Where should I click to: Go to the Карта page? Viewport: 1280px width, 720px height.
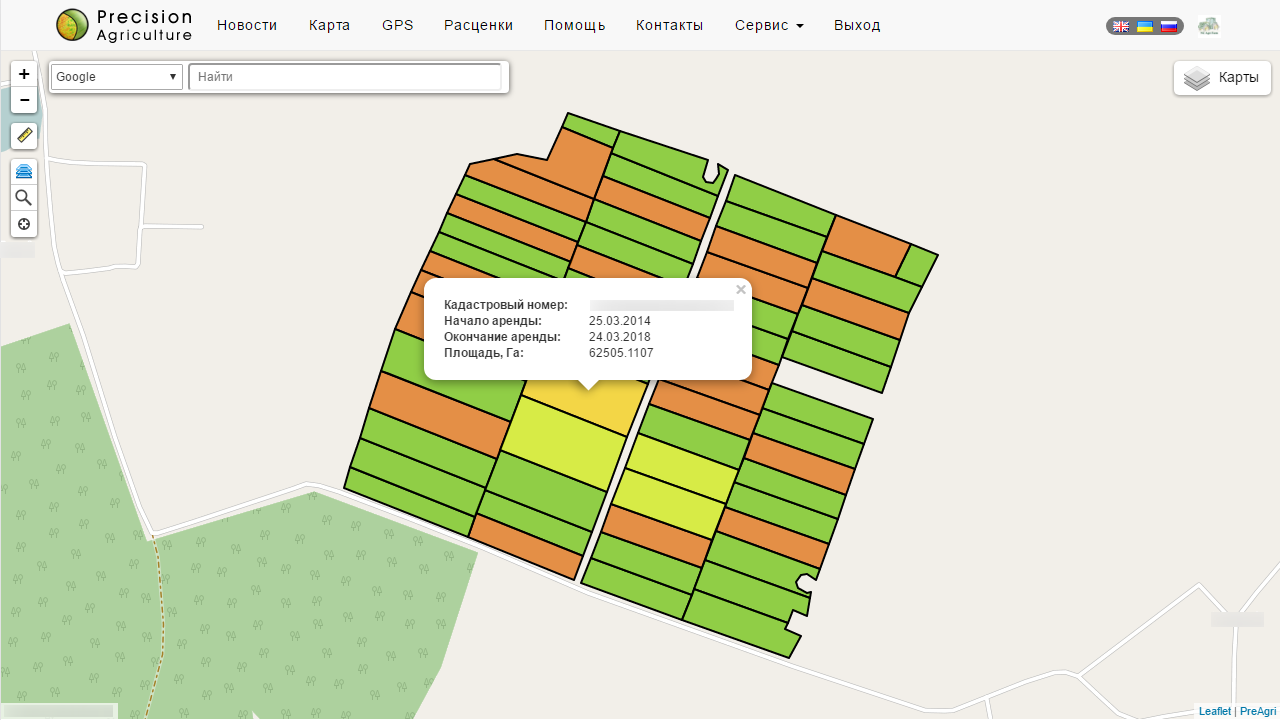point(330,25)
